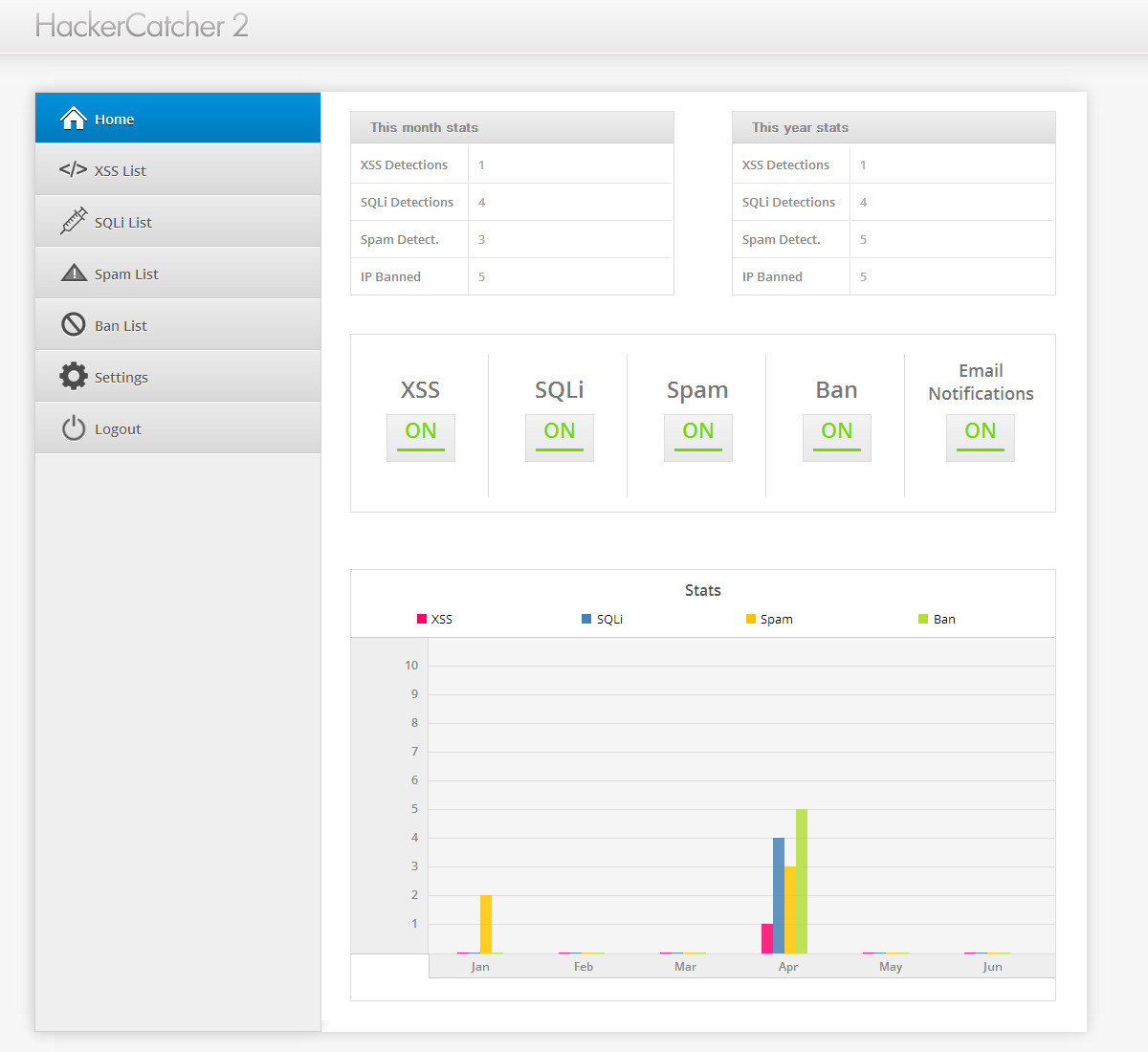The image size is (1148, 1052).
Task: Click the "This month stats" header
Action: pos(512,127)
